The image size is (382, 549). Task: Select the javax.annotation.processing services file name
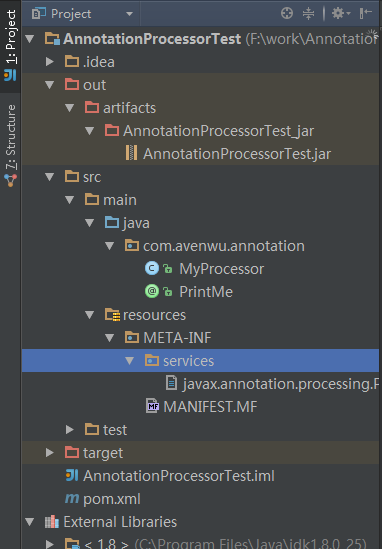(281, 384)
